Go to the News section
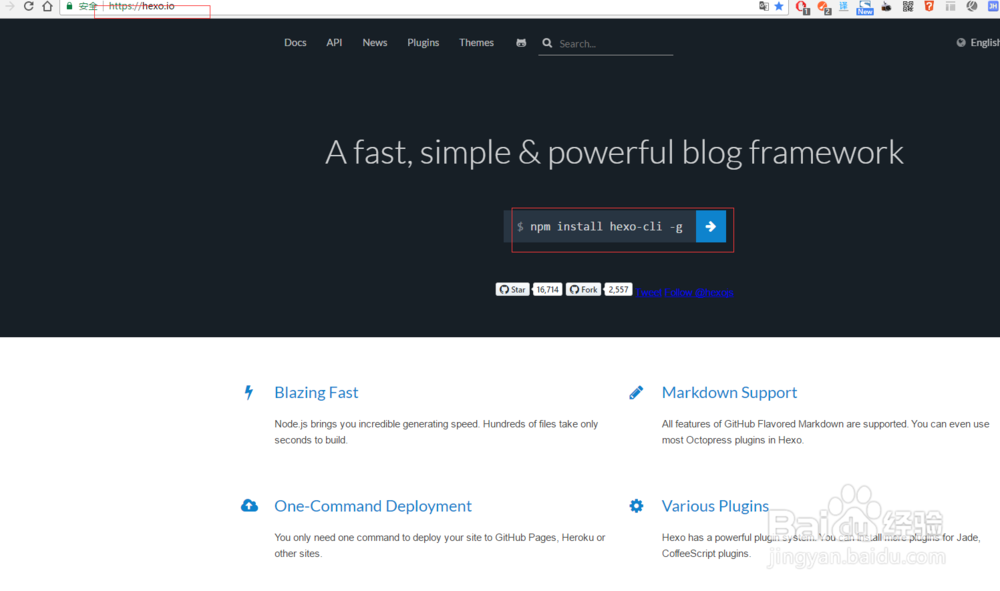 pyautogui.click(x=374, y=43)
